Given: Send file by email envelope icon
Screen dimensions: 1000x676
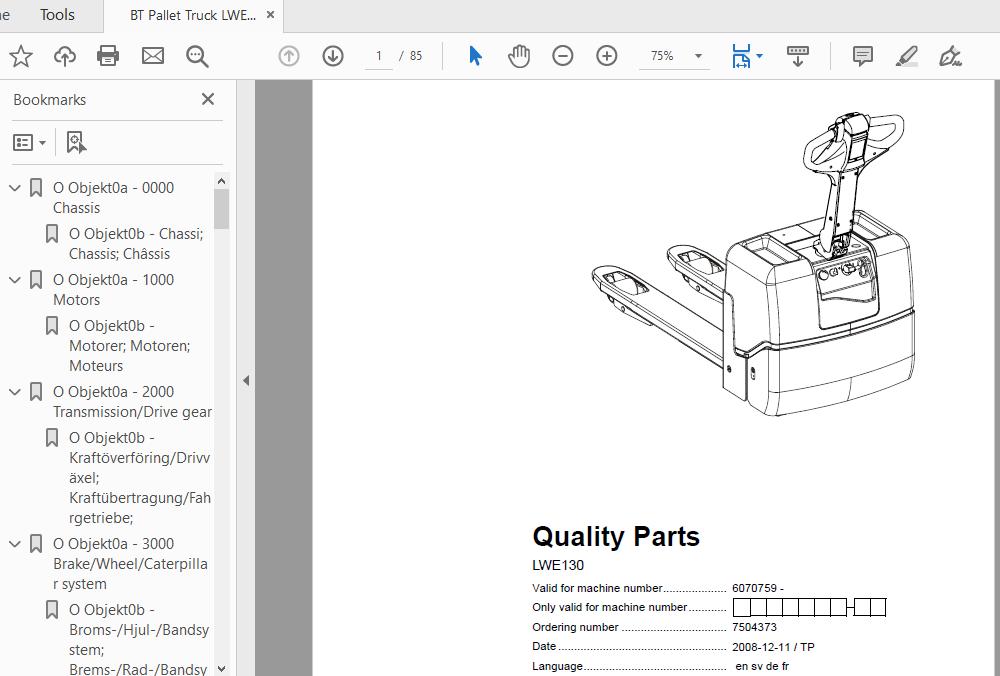Looking at the screenshot, I should (x=153, y=56).
